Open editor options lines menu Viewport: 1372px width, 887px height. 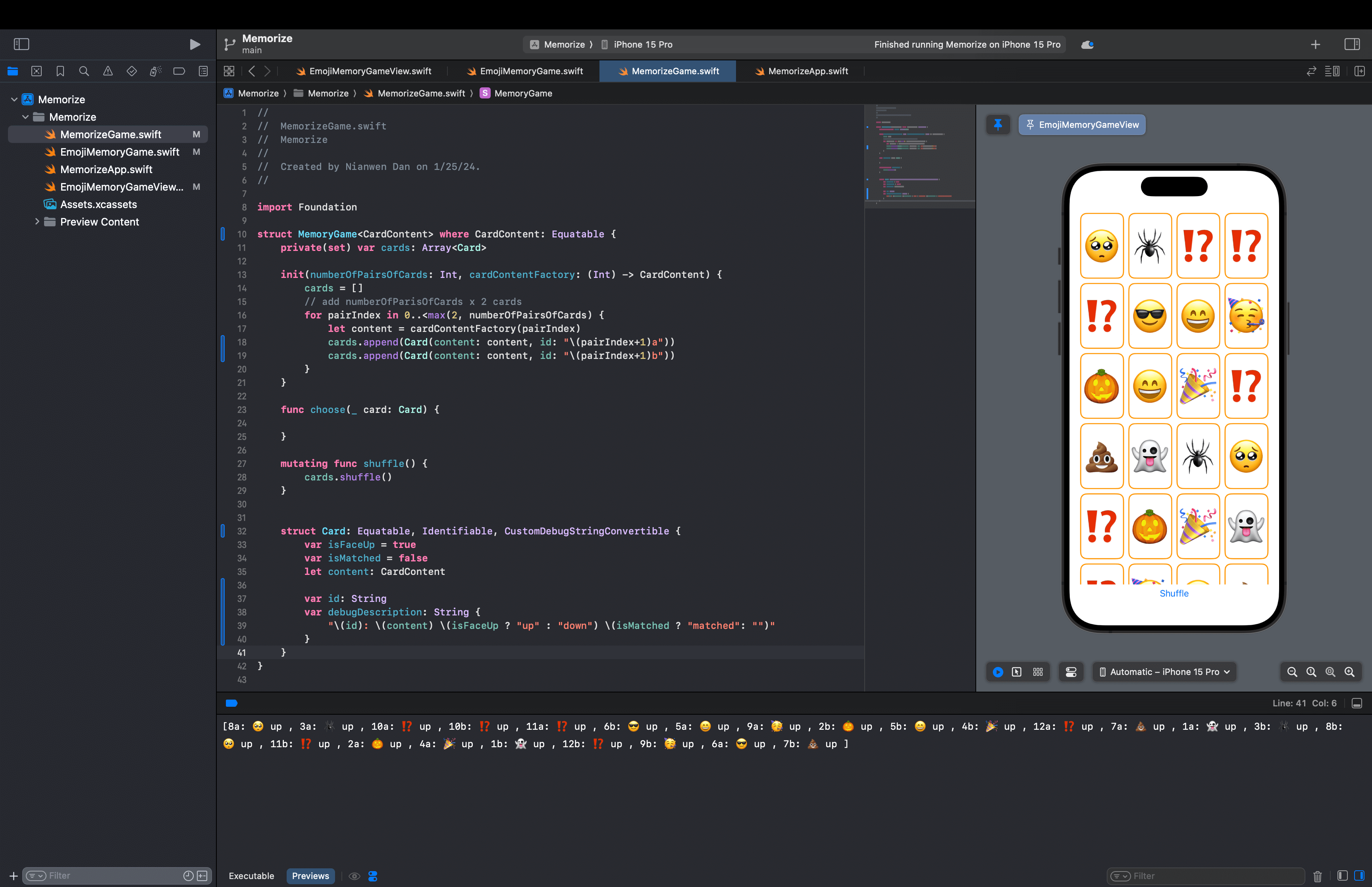coord(1332,71)
